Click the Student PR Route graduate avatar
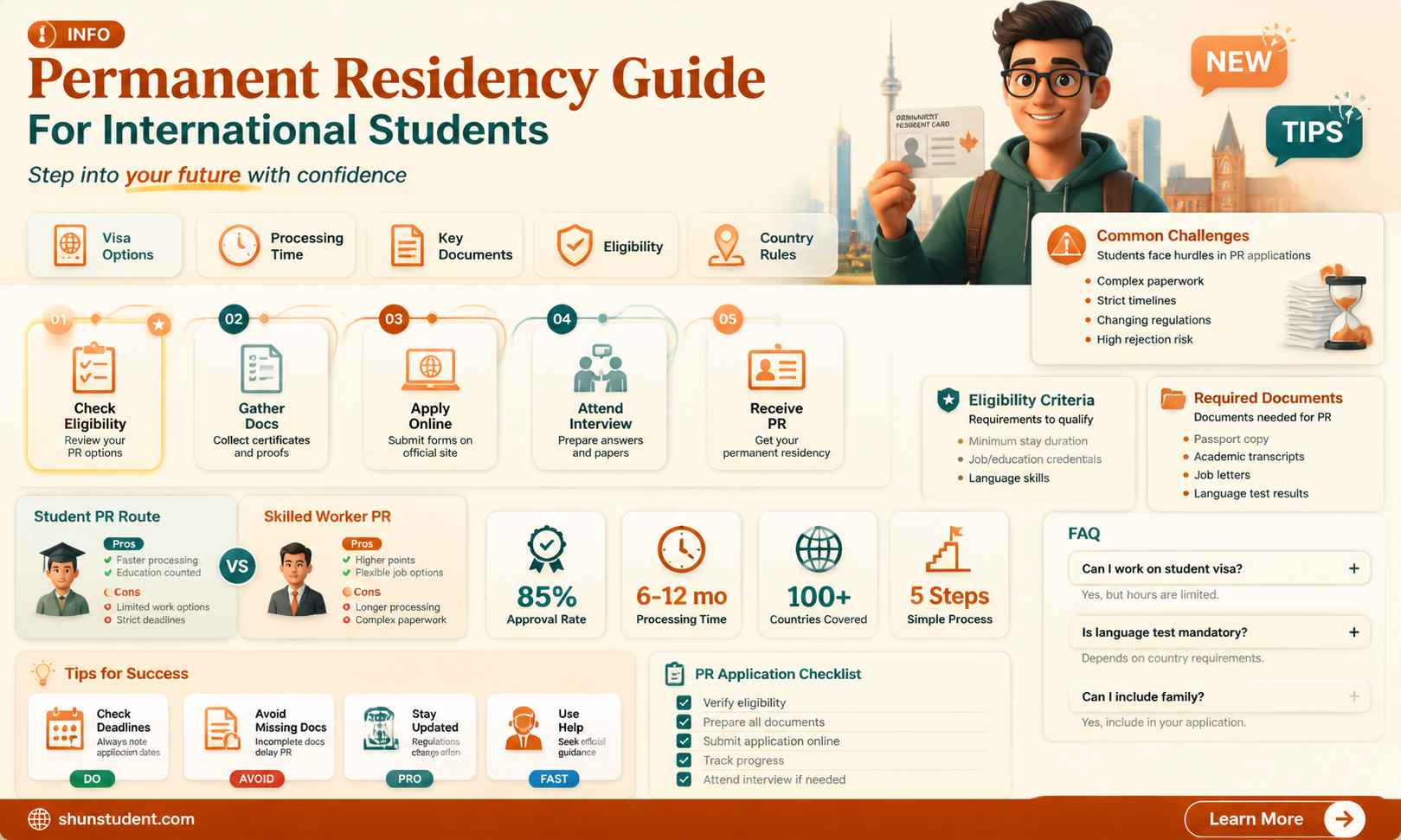This screenshot has height=840, width=1401. click(x=63, y=580)
